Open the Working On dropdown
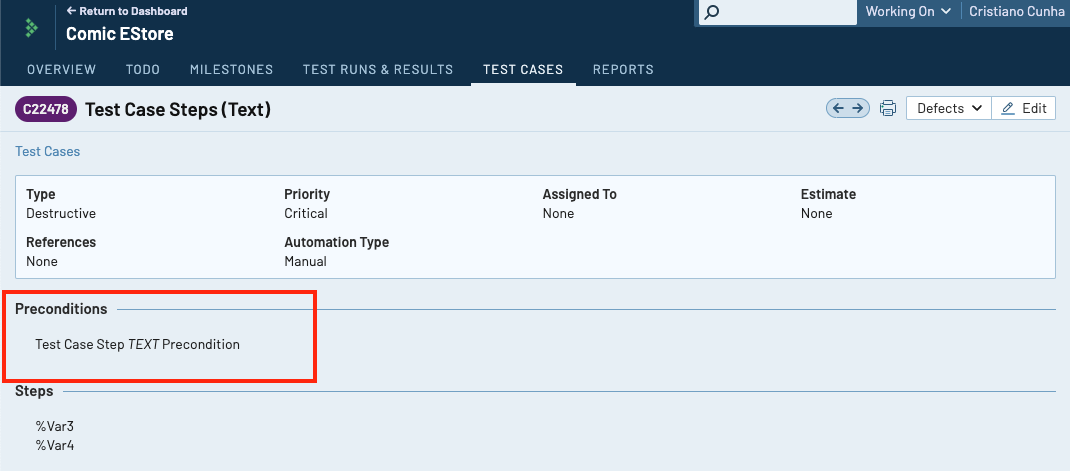Screen dimensions: 1070x471 click(x=908, y=11)
